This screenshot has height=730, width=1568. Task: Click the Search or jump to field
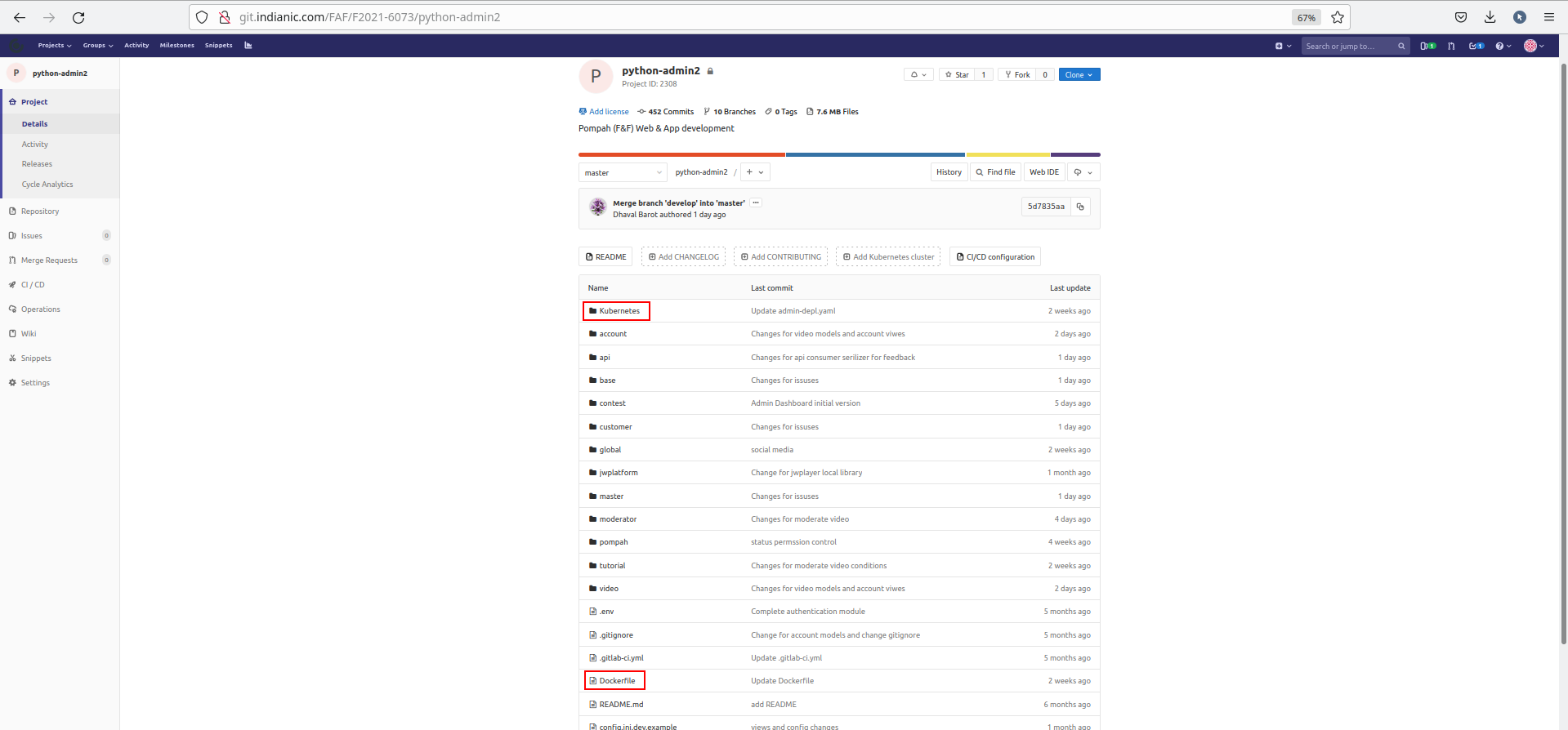pyautogui.click(x=1348, y=46)
